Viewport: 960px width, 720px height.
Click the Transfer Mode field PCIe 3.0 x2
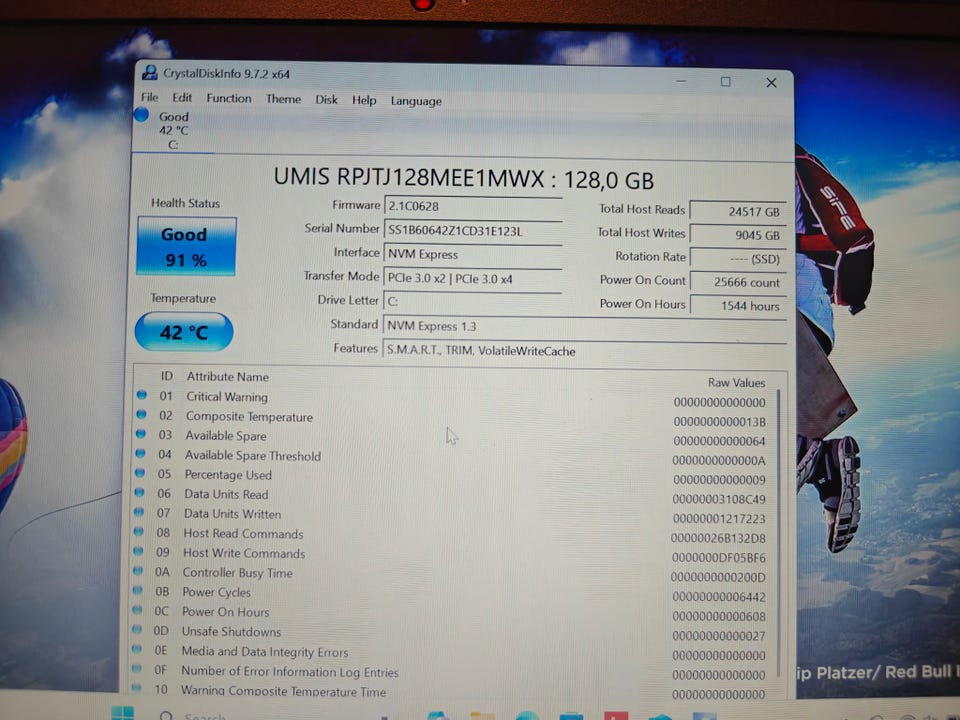473,279
